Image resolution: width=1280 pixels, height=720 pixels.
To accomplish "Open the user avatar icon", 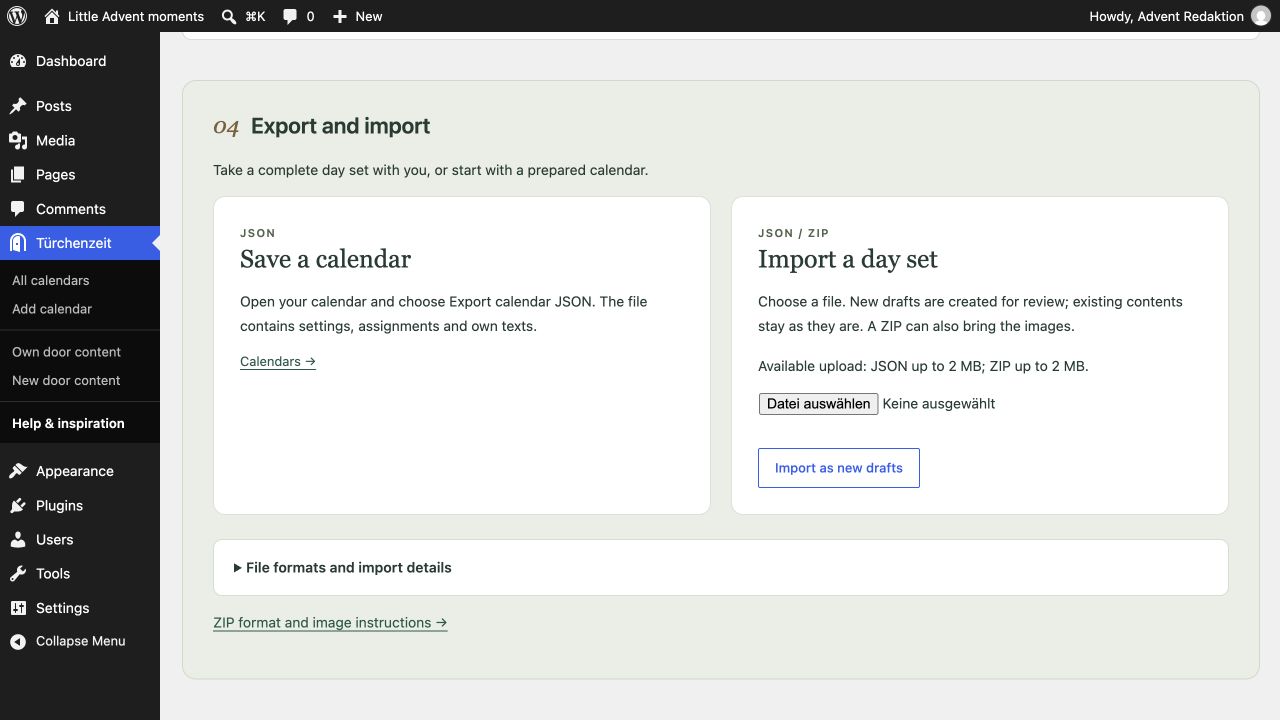I will [x=1260, y=16].
